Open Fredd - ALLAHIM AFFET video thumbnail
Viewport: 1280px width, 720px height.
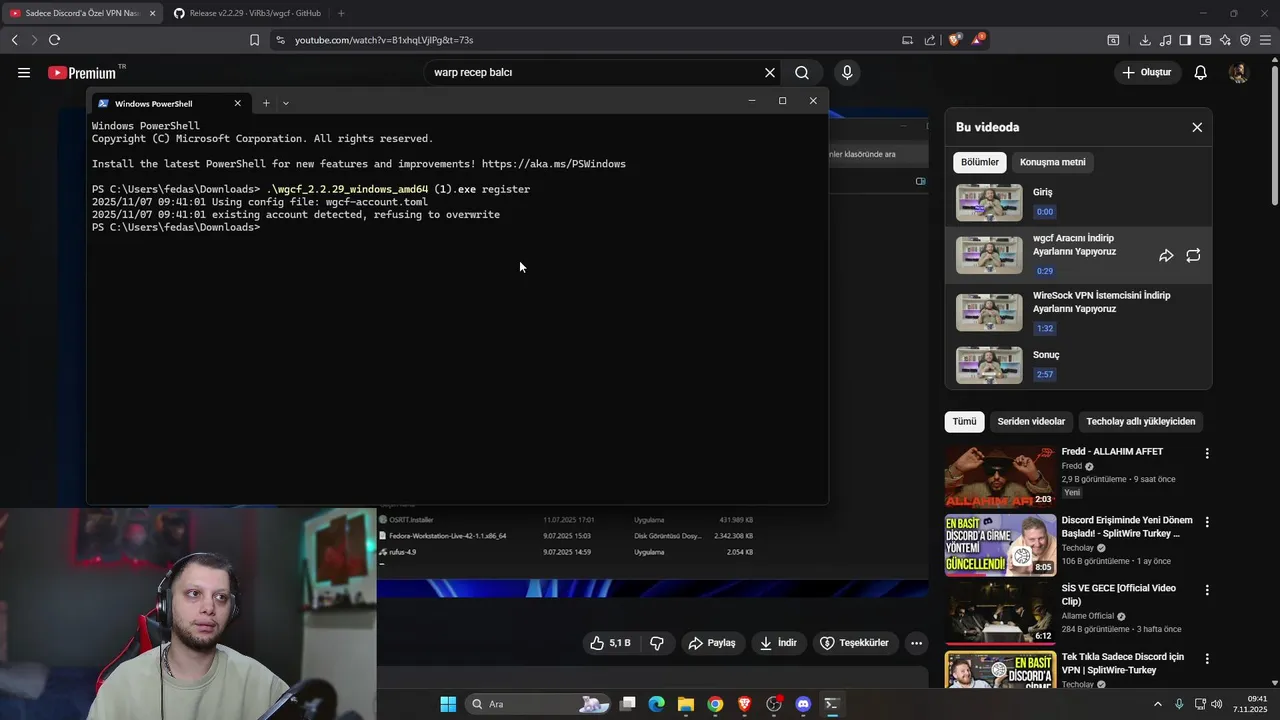point(1000,477)
